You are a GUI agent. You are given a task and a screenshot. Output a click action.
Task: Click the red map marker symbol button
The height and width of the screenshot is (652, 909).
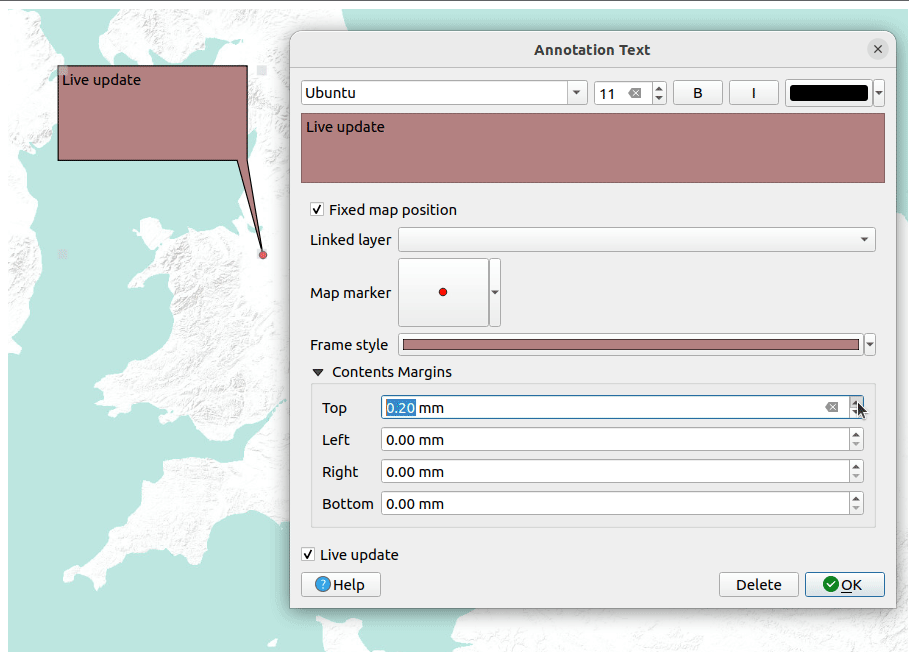pyautogui.click(x=443, y=292)
